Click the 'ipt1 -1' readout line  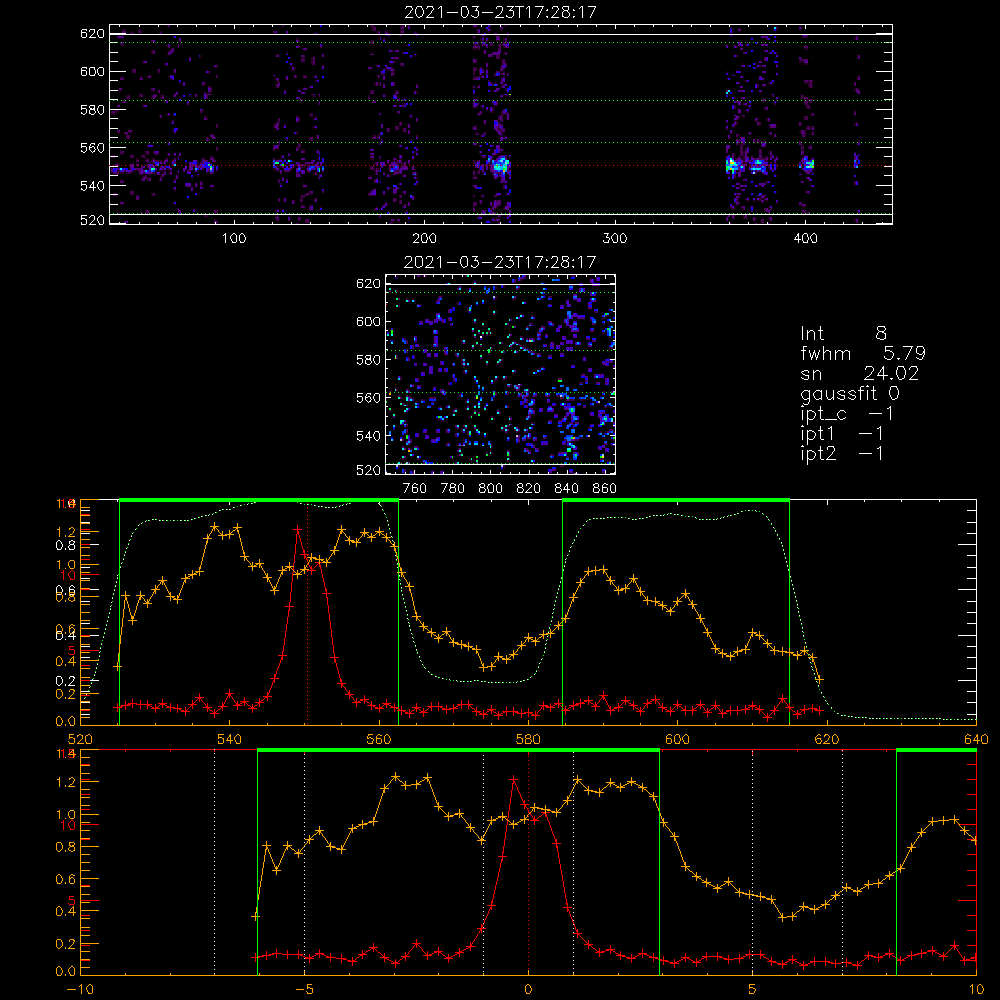[x=842, y=434]
